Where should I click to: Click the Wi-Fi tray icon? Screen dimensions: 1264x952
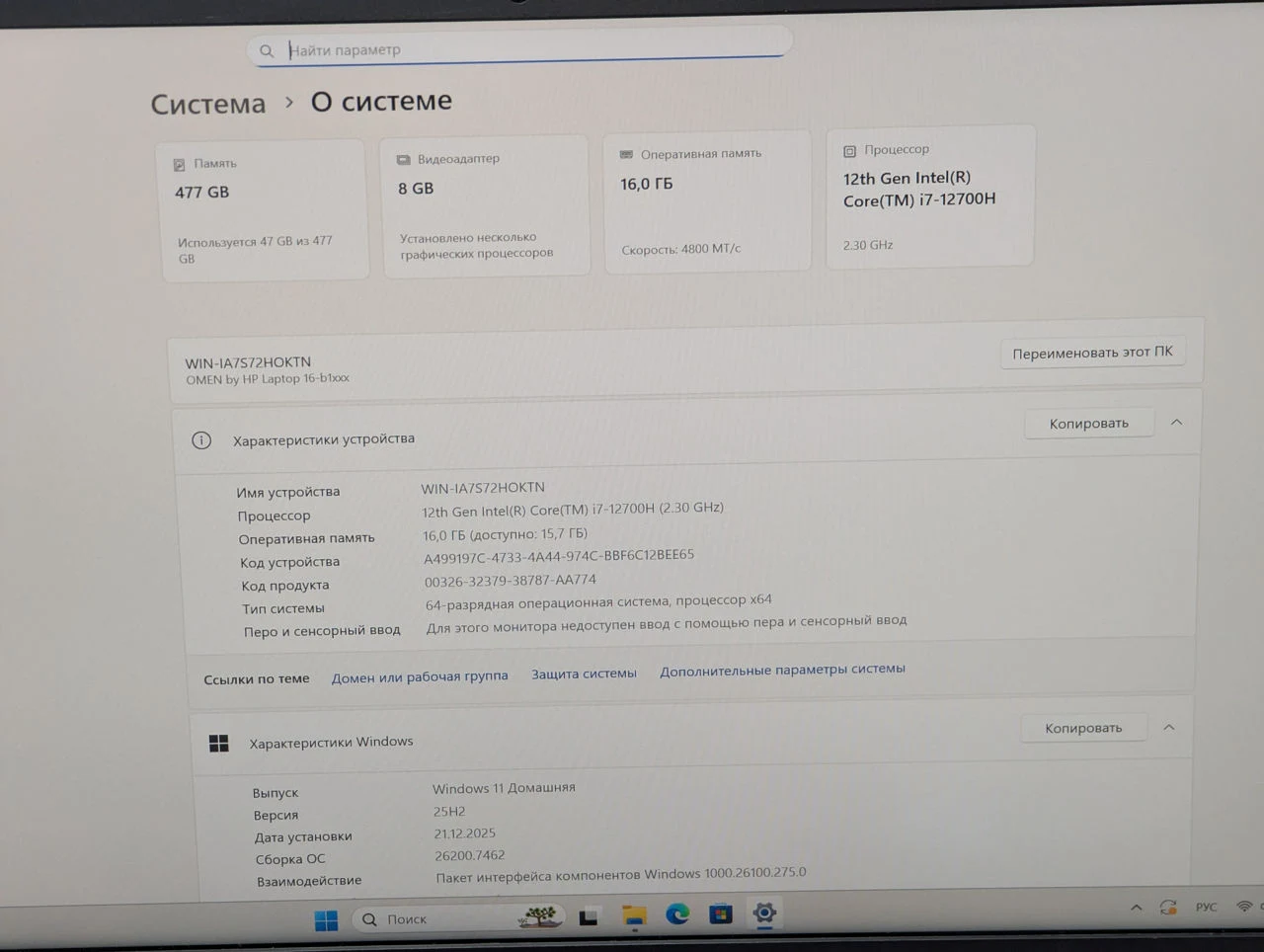pos(1244,906)
